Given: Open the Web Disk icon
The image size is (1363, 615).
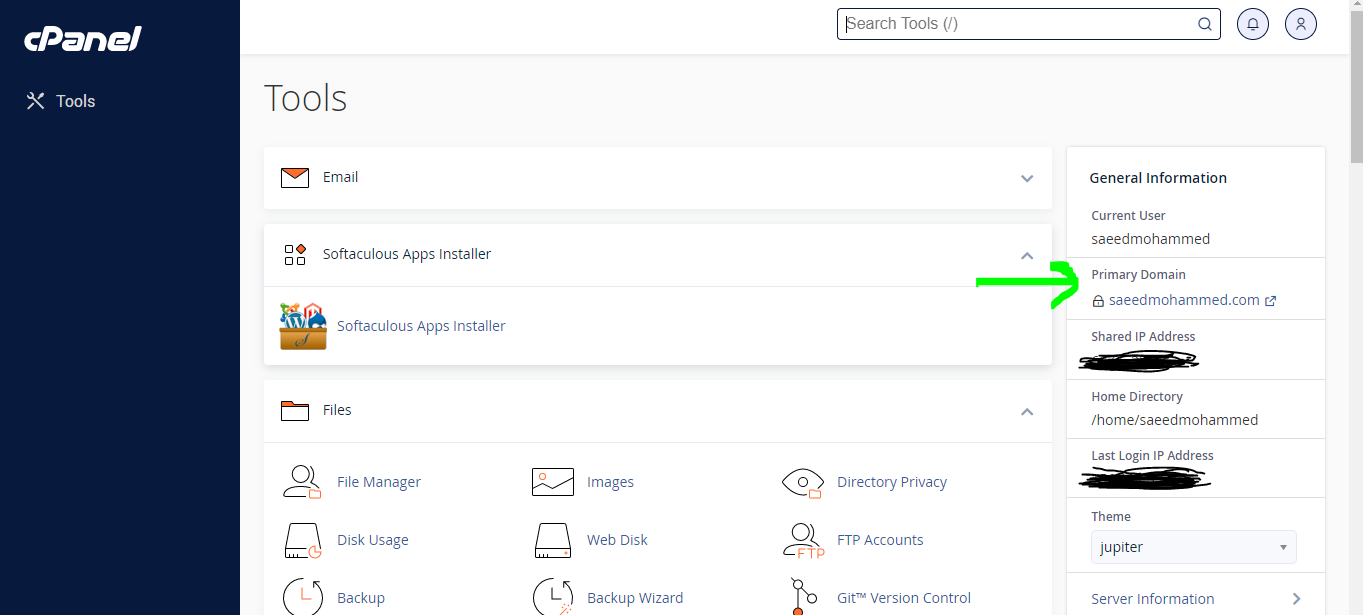Looking at the screenshot, I should point(552,540).
